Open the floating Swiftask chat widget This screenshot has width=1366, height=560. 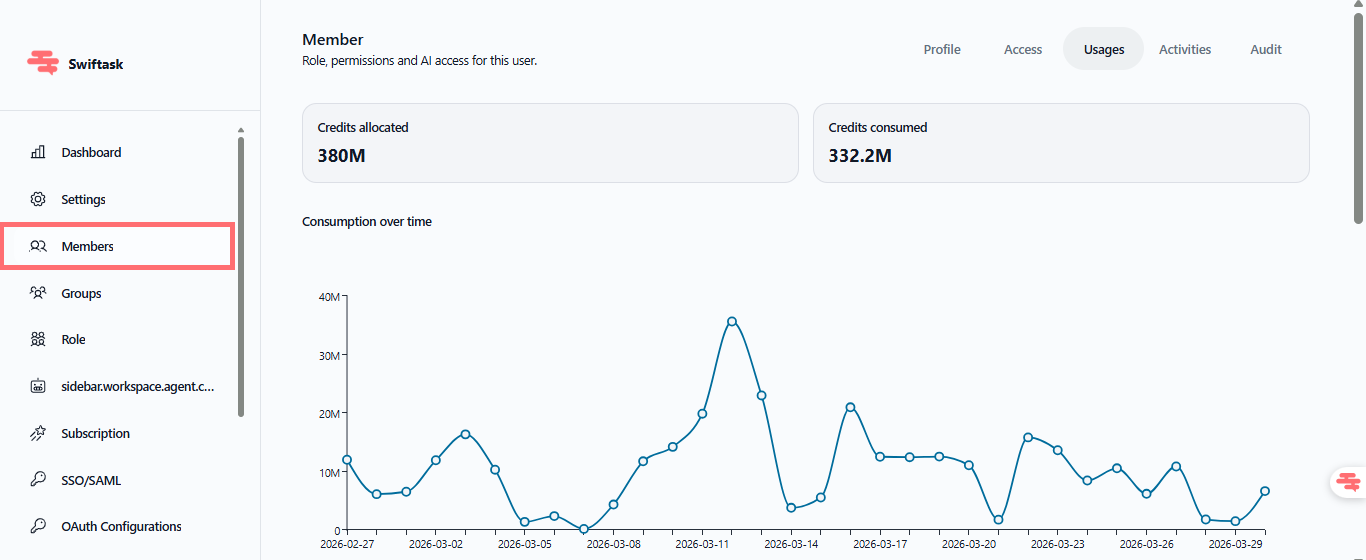click(x=1348, y=482)
